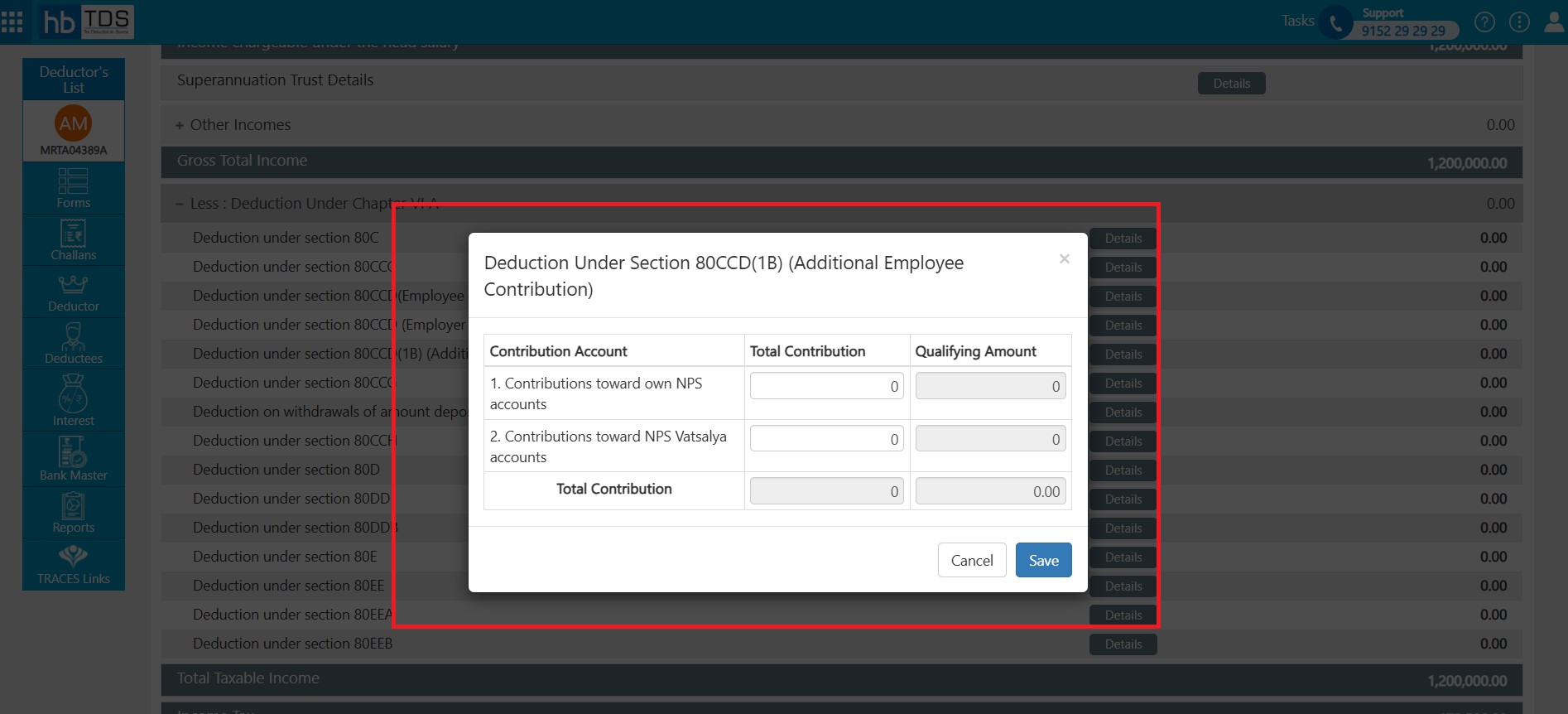This screenshot has height=714, width=1568.
Task: Open TRACES Links in the sidebar
Action: [74, 565]
